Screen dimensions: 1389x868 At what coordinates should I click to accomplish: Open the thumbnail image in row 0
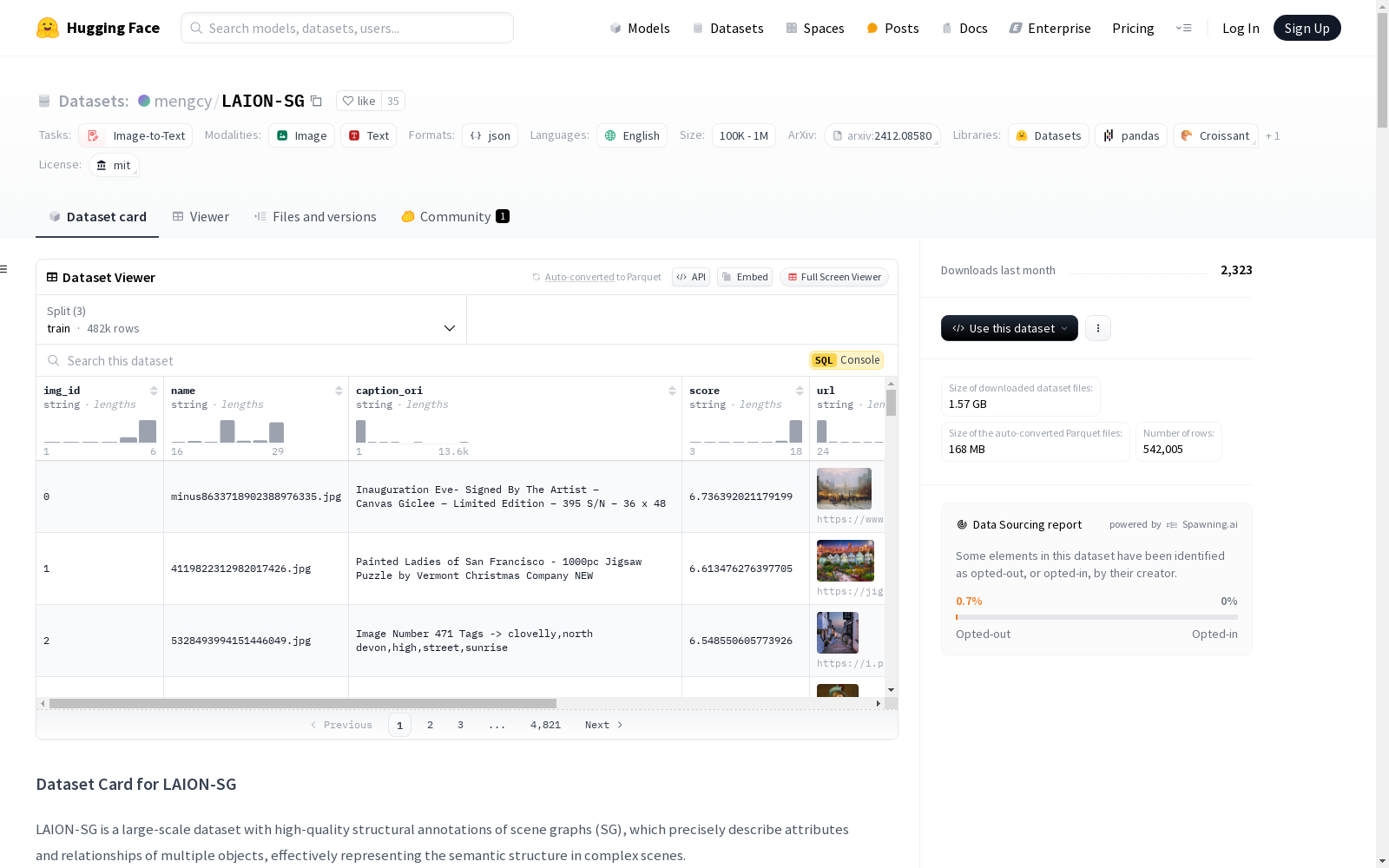click(x=844, y=489)
